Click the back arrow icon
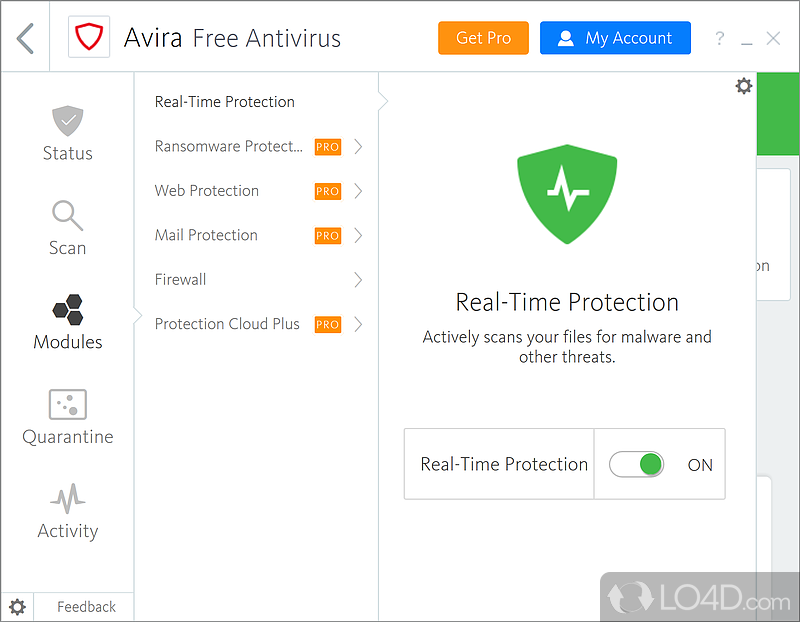 [26, 38]
